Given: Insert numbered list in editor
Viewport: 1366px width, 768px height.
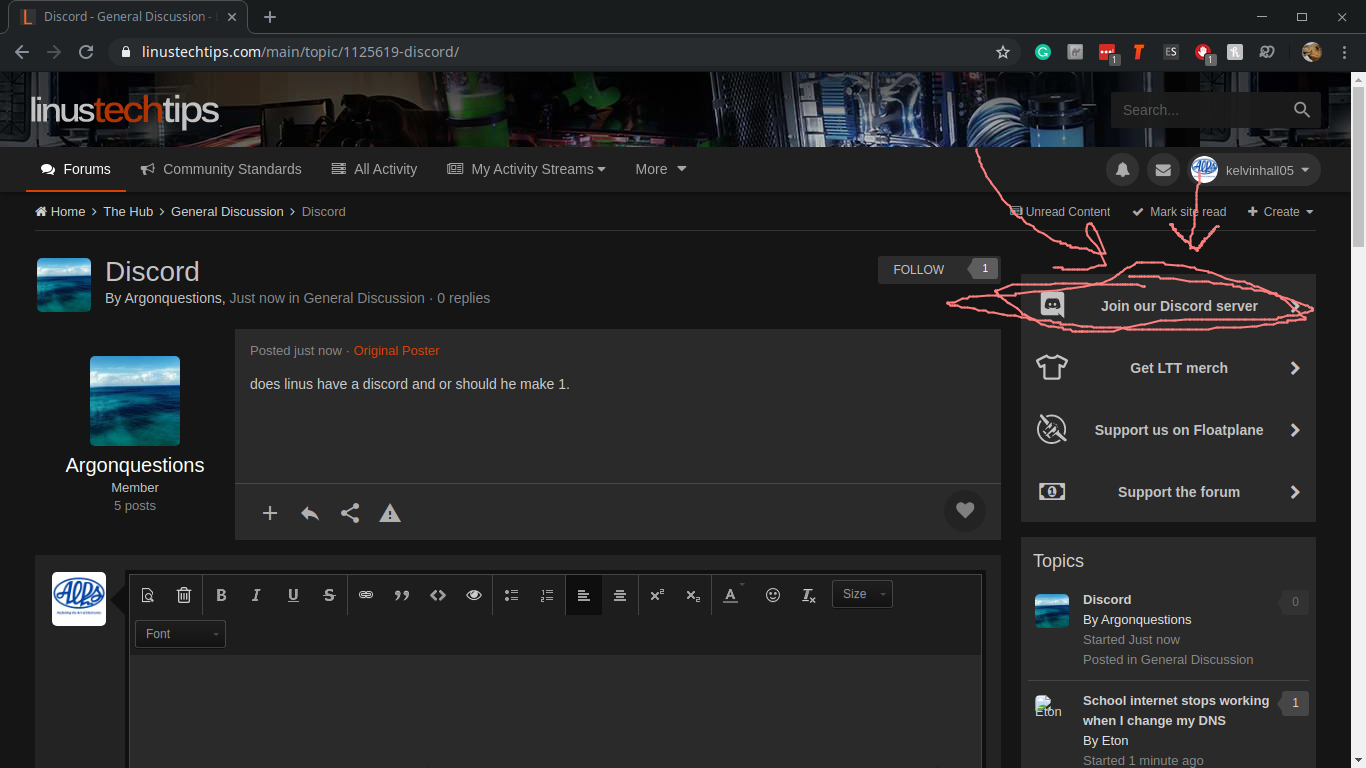Looking at the screenshot, I should 547,595.
